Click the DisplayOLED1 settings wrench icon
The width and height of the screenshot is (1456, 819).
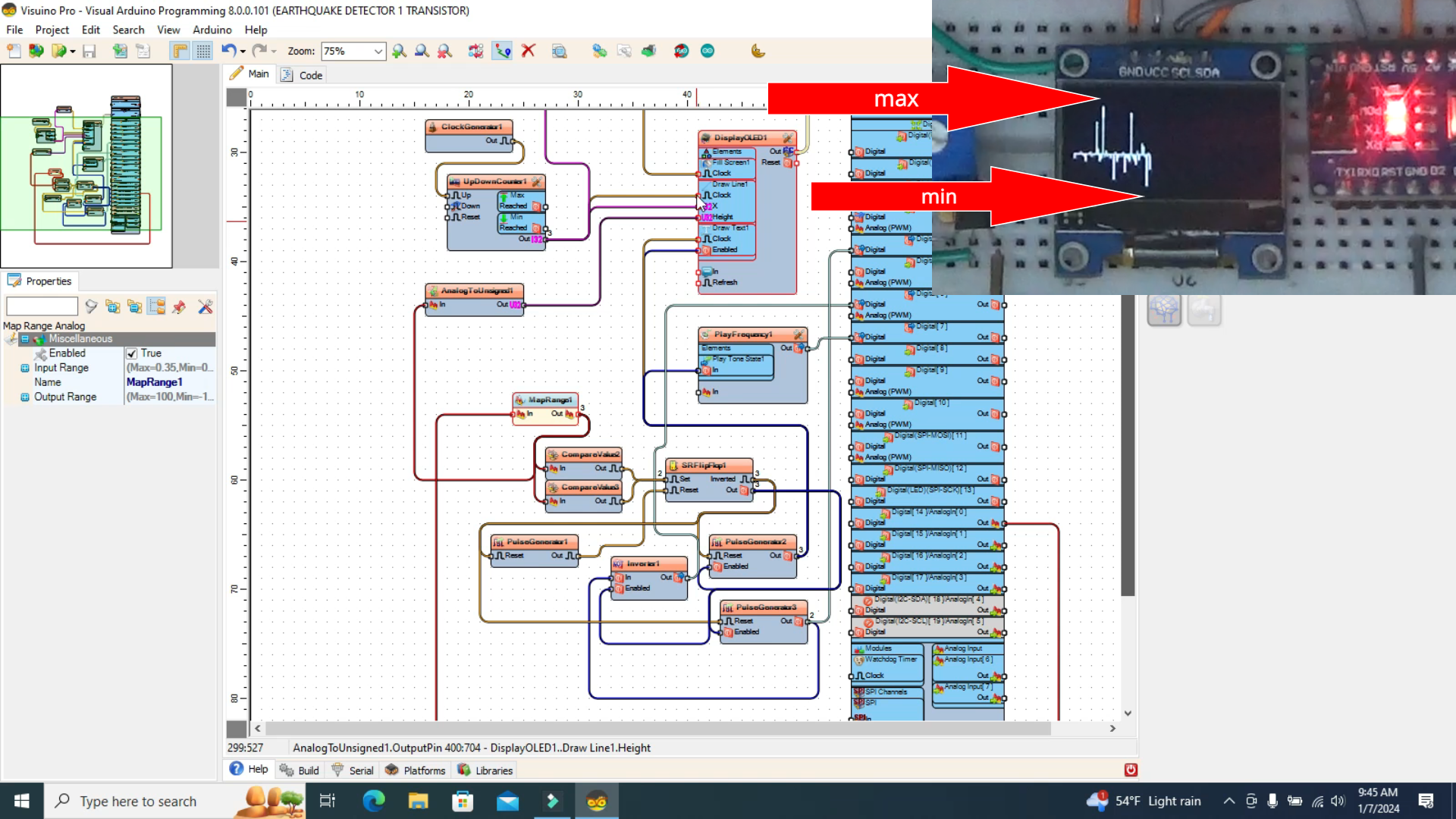[x=787, y=138]
